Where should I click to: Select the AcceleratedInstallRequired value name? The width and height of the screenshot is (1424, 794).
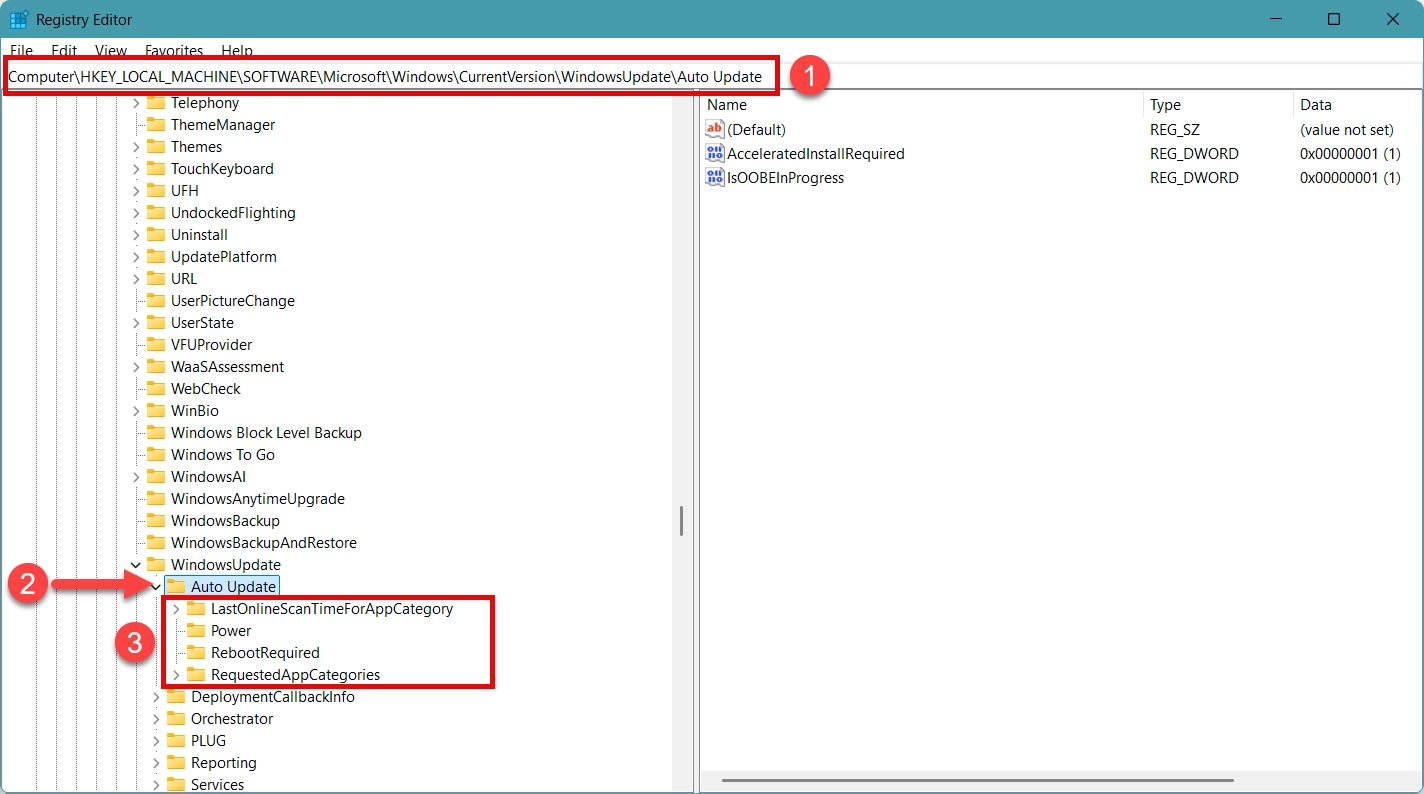click(816, 154)
